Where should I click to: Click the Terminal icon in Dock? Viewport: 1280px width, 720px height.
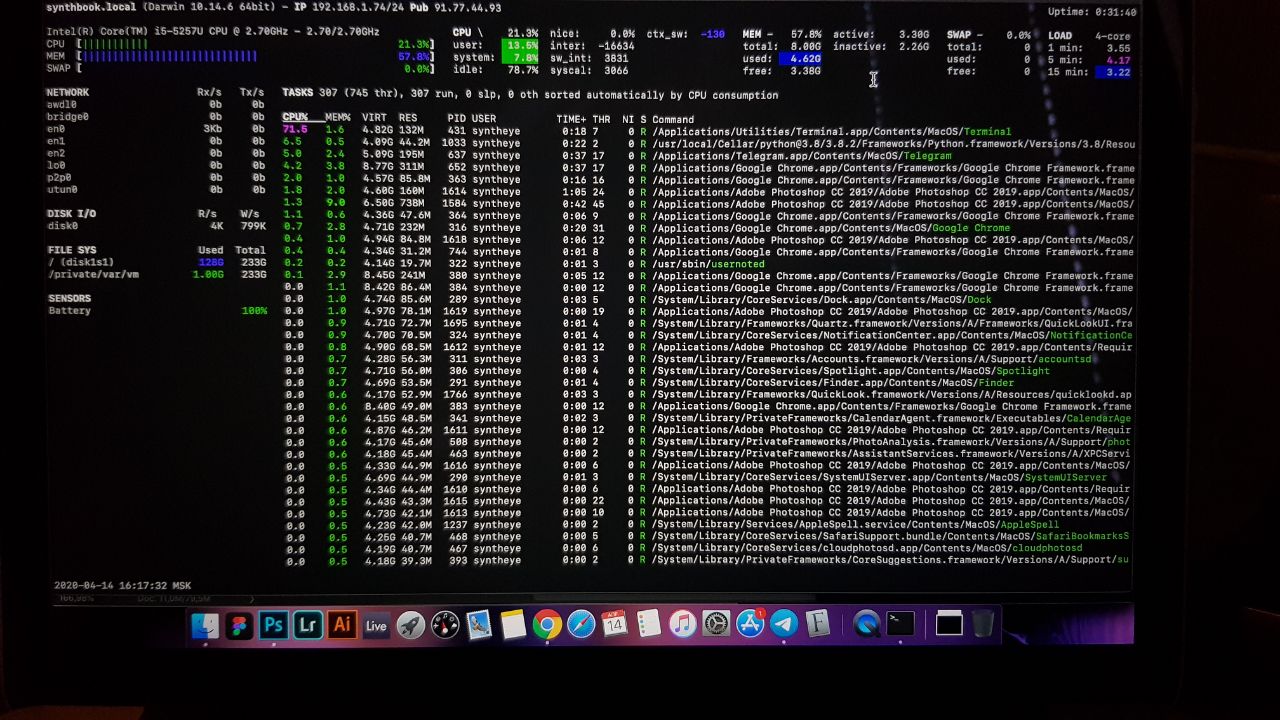click(x=900, y=626)
